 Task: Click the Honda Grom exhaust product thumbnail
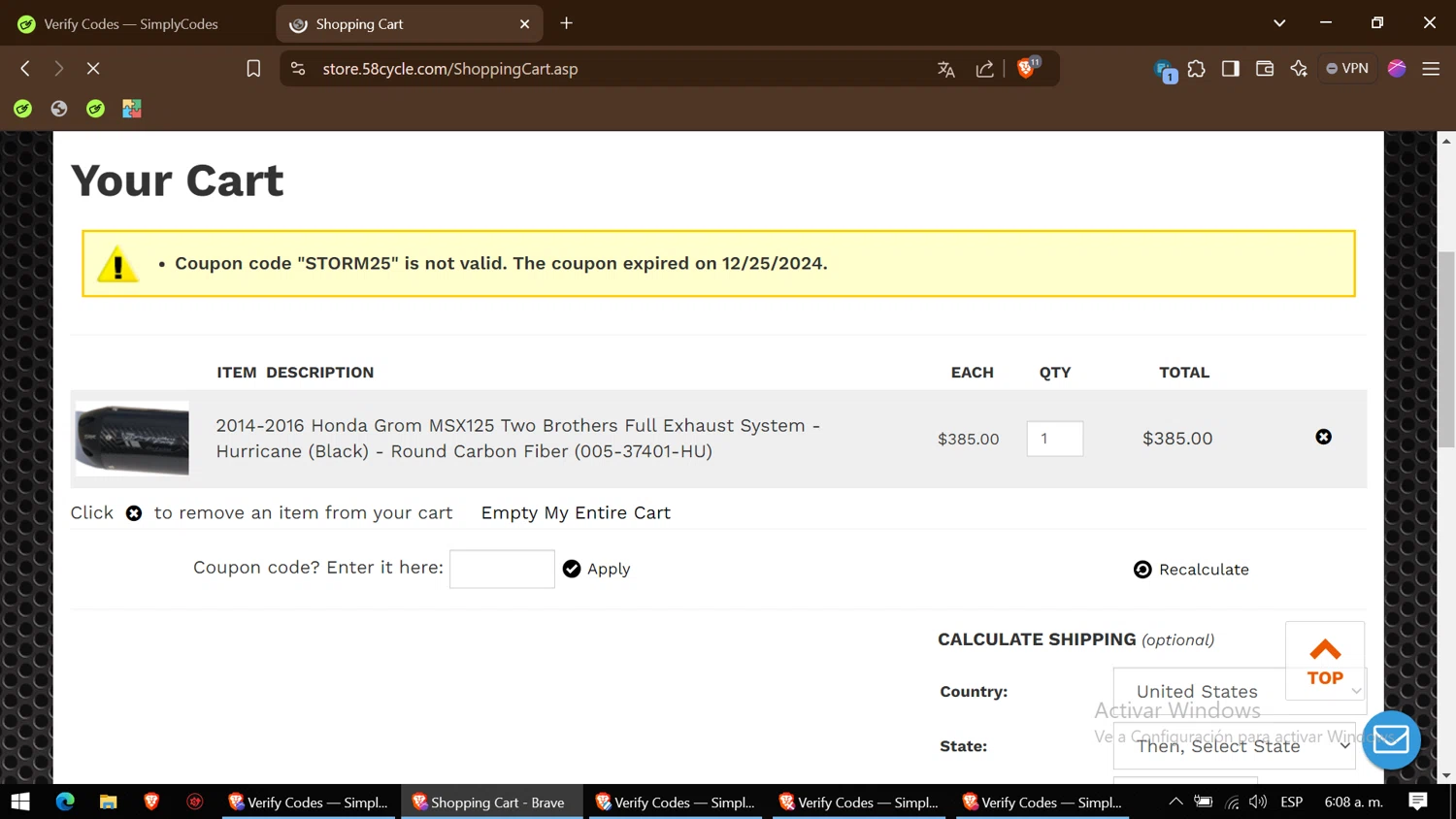coord(132,439)
